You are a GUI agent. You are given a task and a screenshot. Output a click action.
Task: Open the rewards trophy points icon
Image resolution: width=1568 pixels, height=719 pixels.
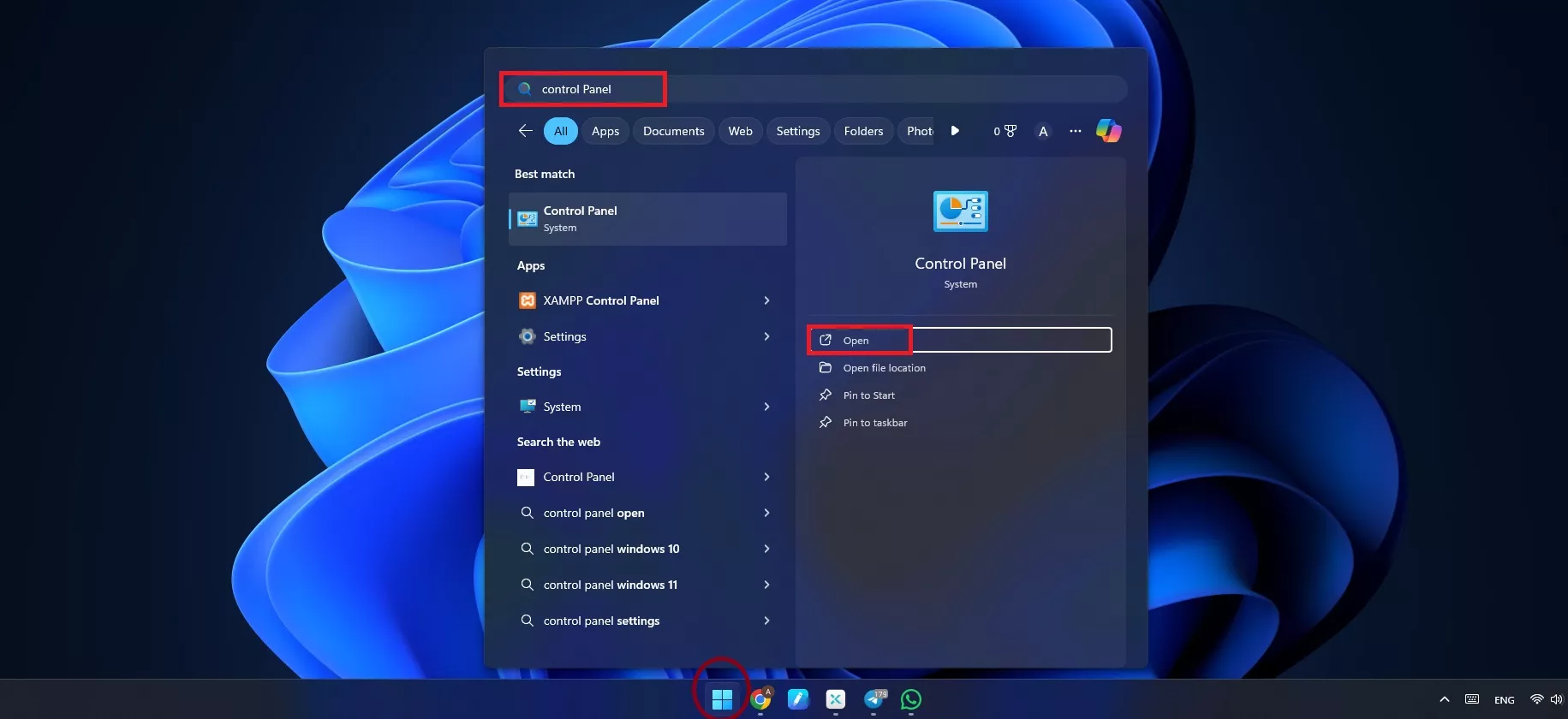(x=1005, y=131)
